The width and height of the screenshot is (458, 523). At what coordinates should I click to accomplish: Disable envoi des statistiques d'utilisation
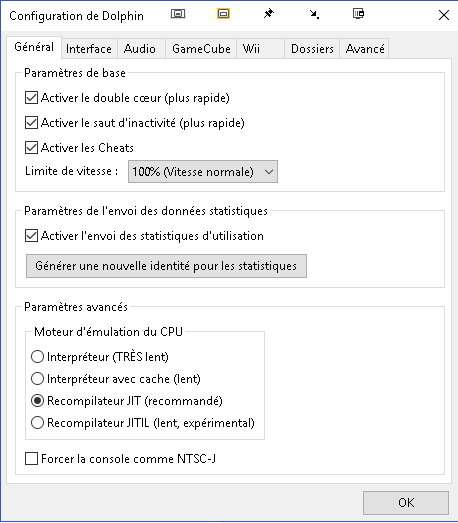(x=31, y=236)
